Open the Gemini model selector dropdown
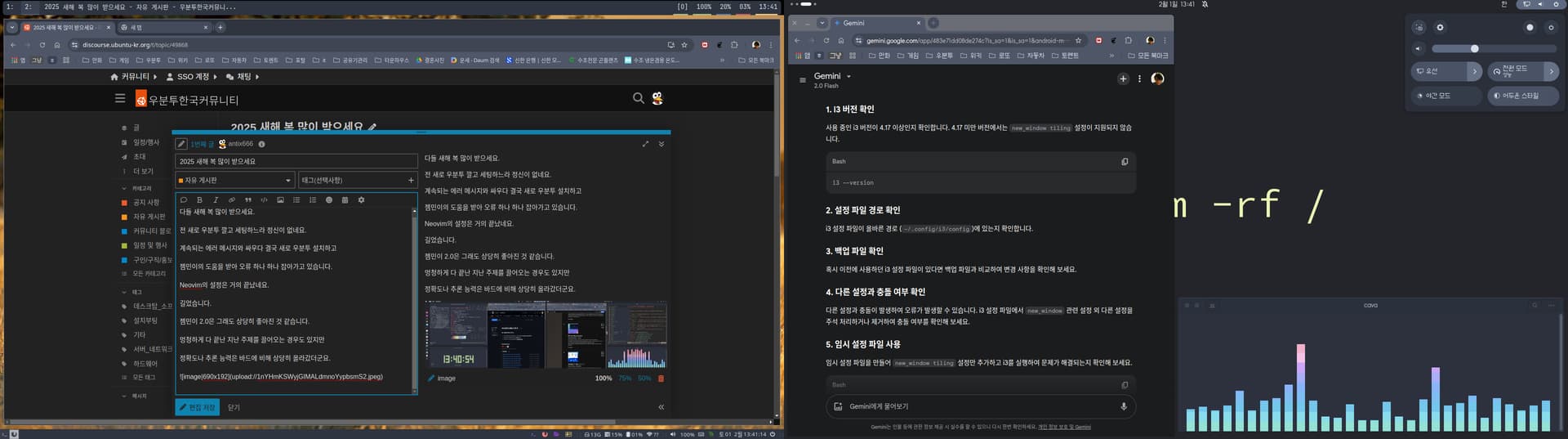The height and width of the screenshot is (439, 1568). (832, 79)
